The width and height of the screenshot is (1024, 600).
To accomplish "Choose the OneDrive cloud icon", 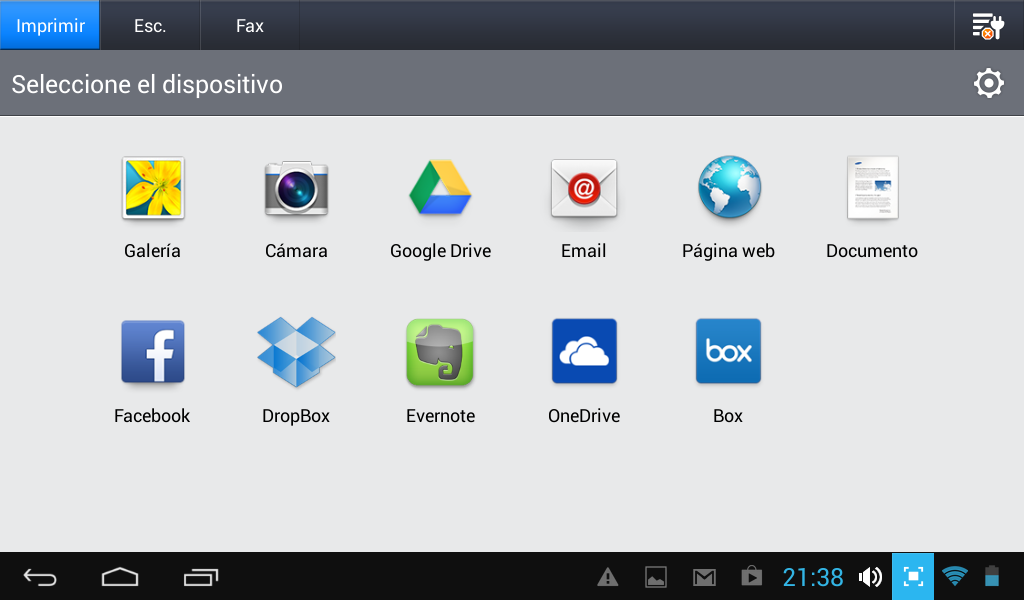I will point(584,351).
